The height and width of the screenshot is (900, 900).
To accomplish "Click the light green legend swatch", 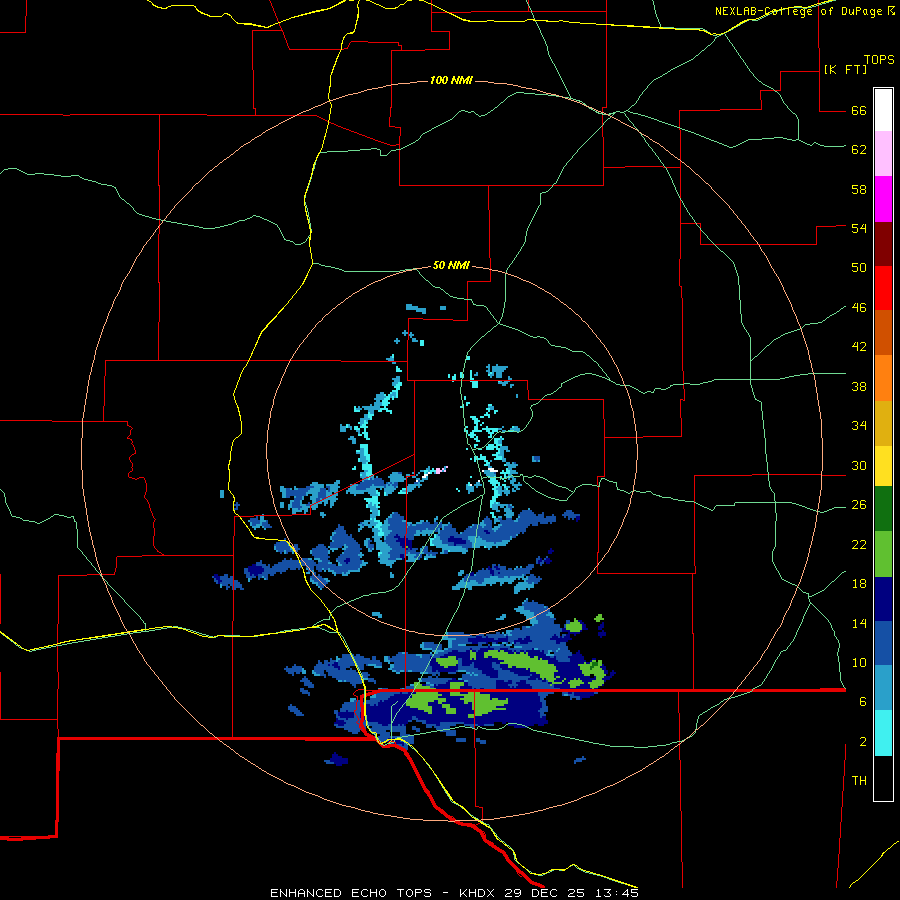I will pos(883,554).
